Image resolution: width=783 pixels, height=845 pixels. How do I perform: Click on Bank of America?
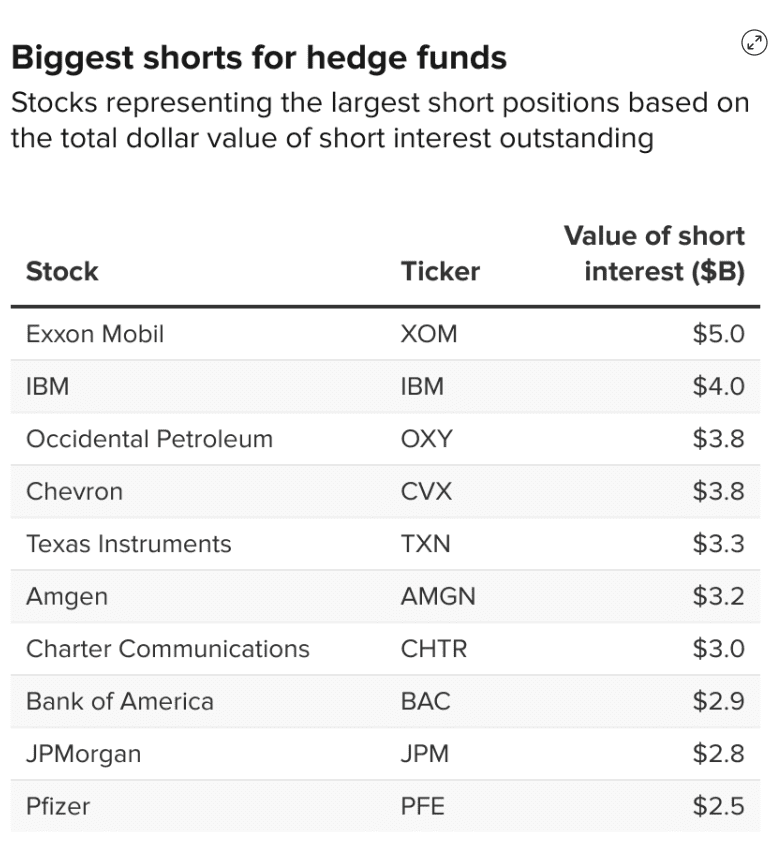point(120,701)
